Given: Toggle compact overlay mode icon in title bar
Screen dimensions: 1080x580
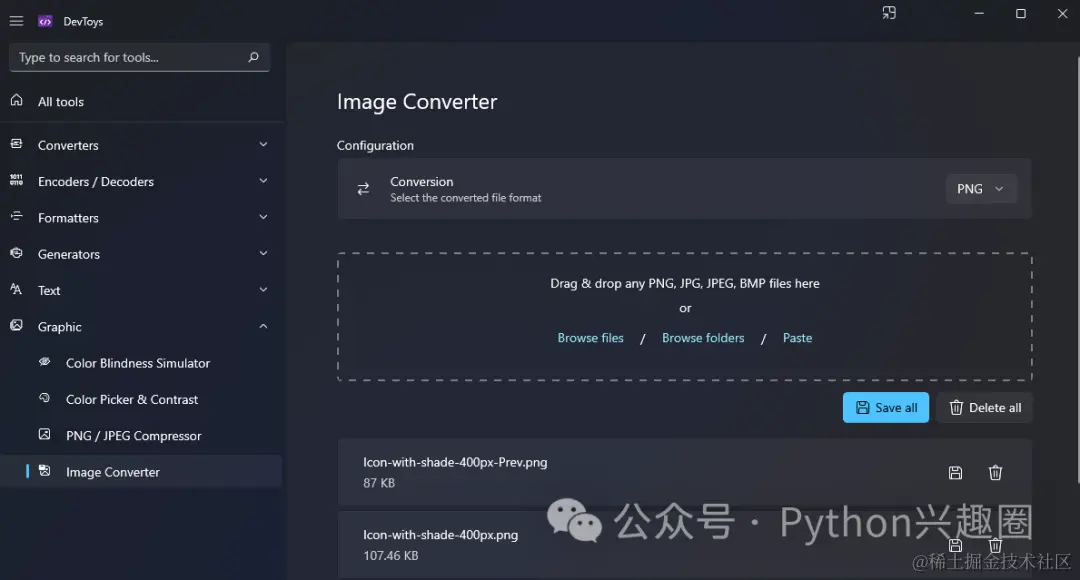Looking at the screenshot, I should (889, 13).
